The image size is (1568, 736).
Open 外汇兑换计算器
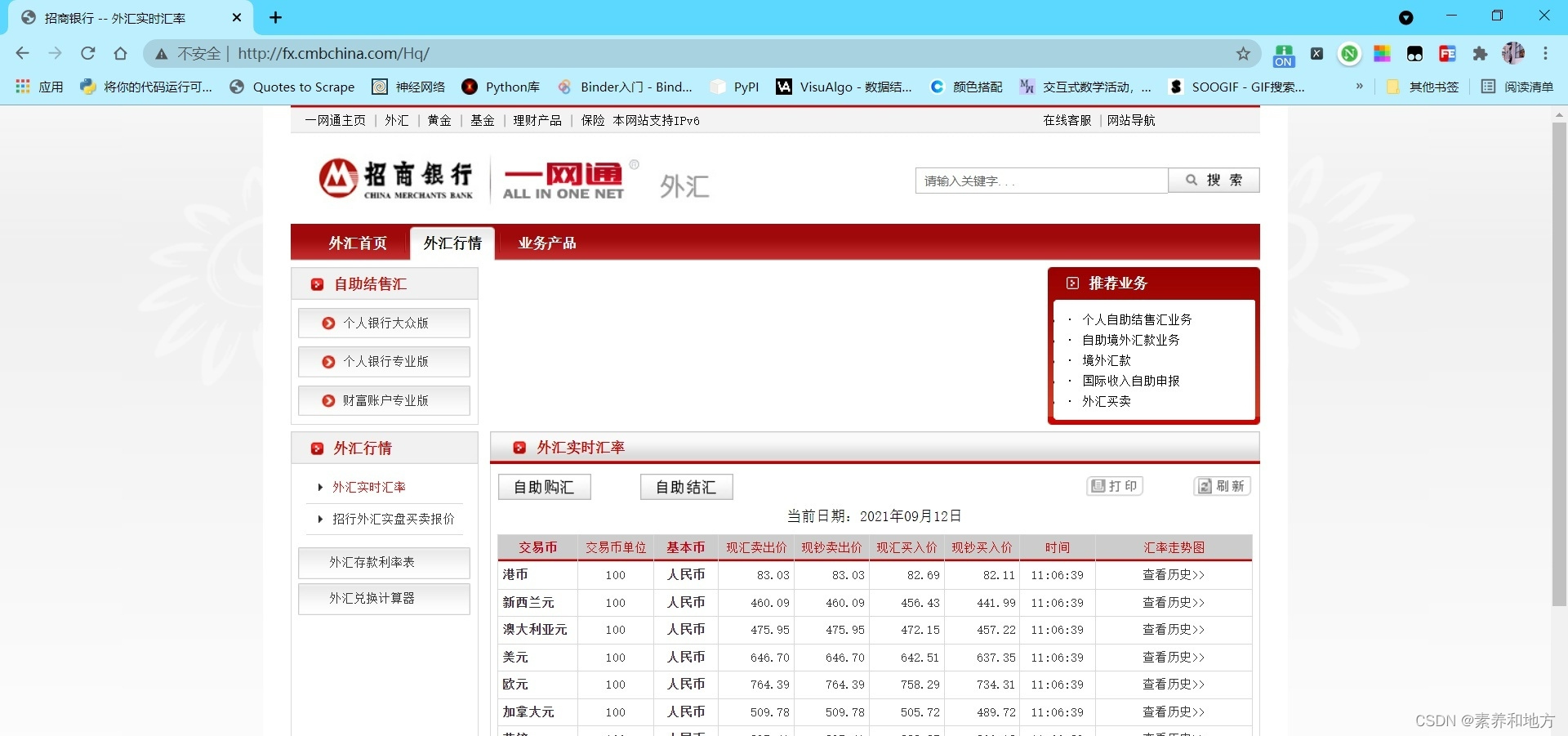click(384, 599)
